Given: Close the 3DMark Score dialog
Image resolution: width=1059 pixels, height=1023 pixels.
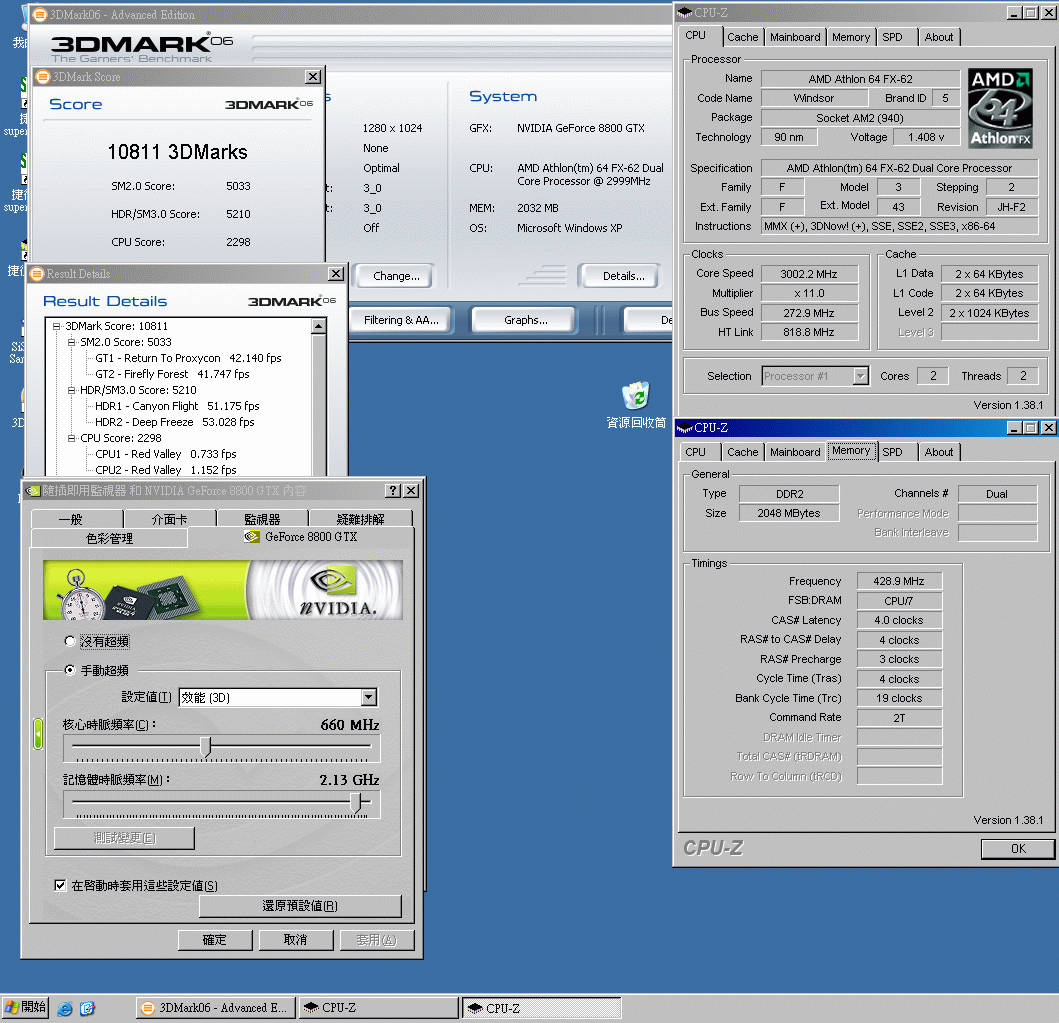Looking at the screenshot, I should (313, 77).
